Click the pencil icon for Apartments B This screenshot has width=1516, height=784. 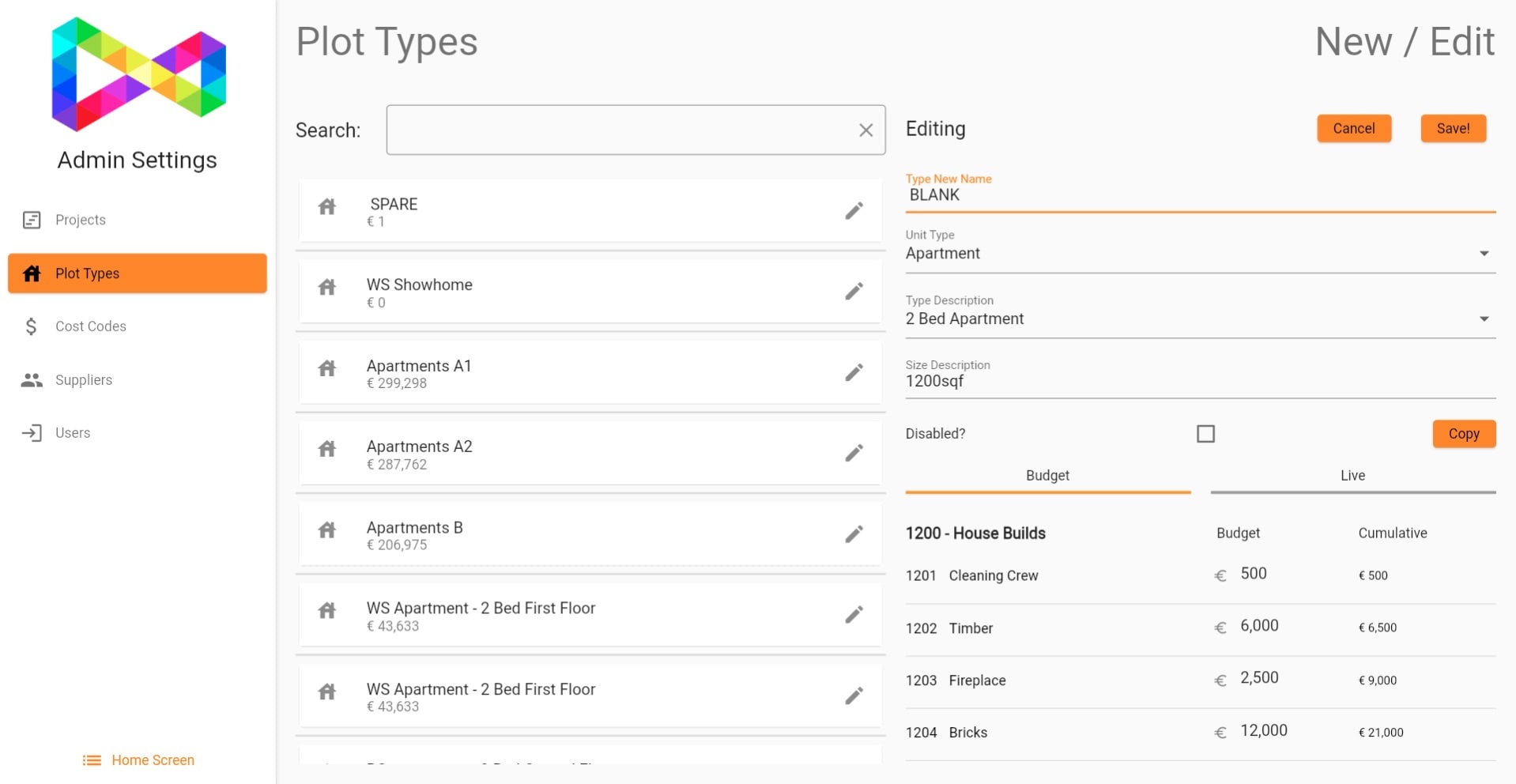click(x=854, y=535)
